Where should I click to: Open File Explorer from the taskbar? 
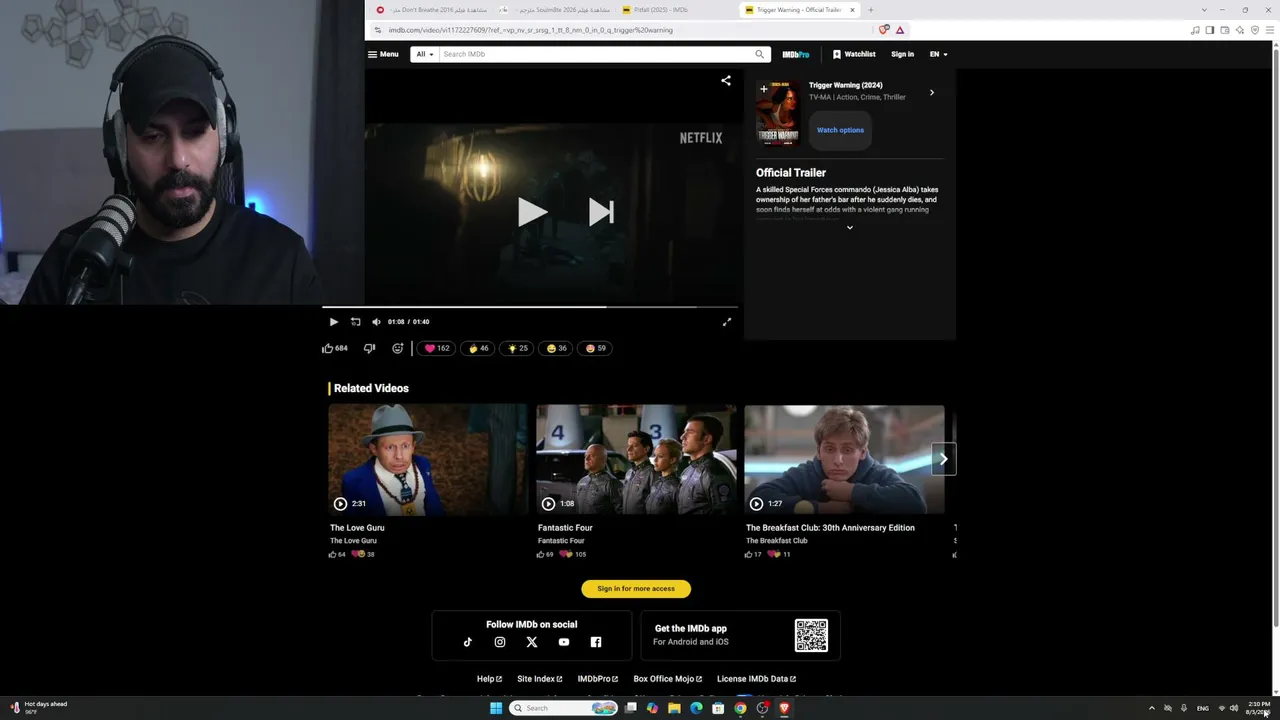[674, 708]
